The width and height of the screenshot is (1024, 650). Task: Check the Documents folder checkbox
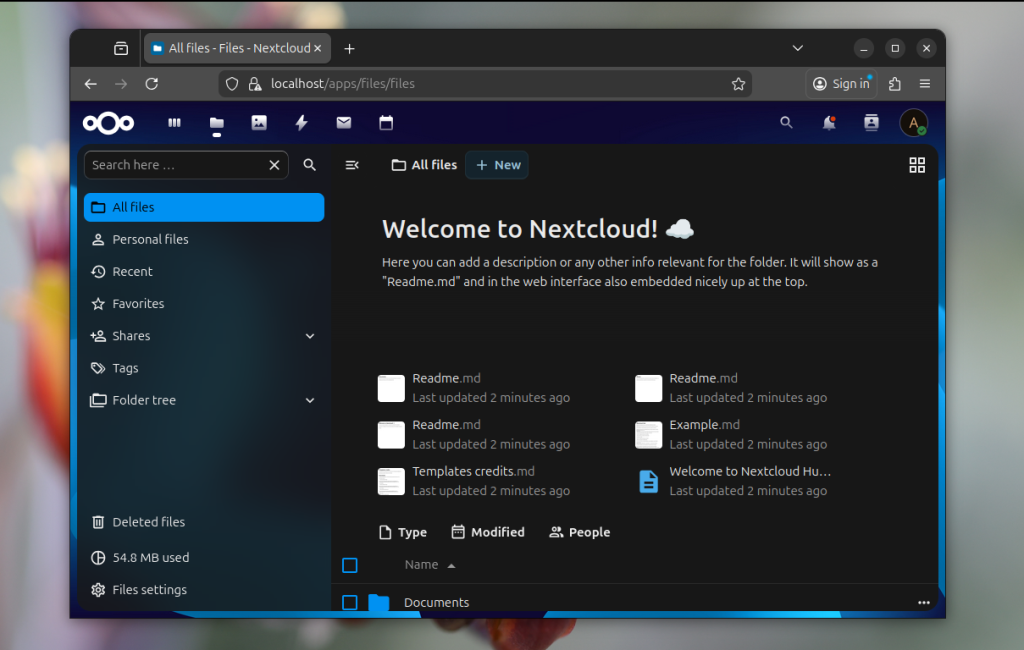(350, 602)
